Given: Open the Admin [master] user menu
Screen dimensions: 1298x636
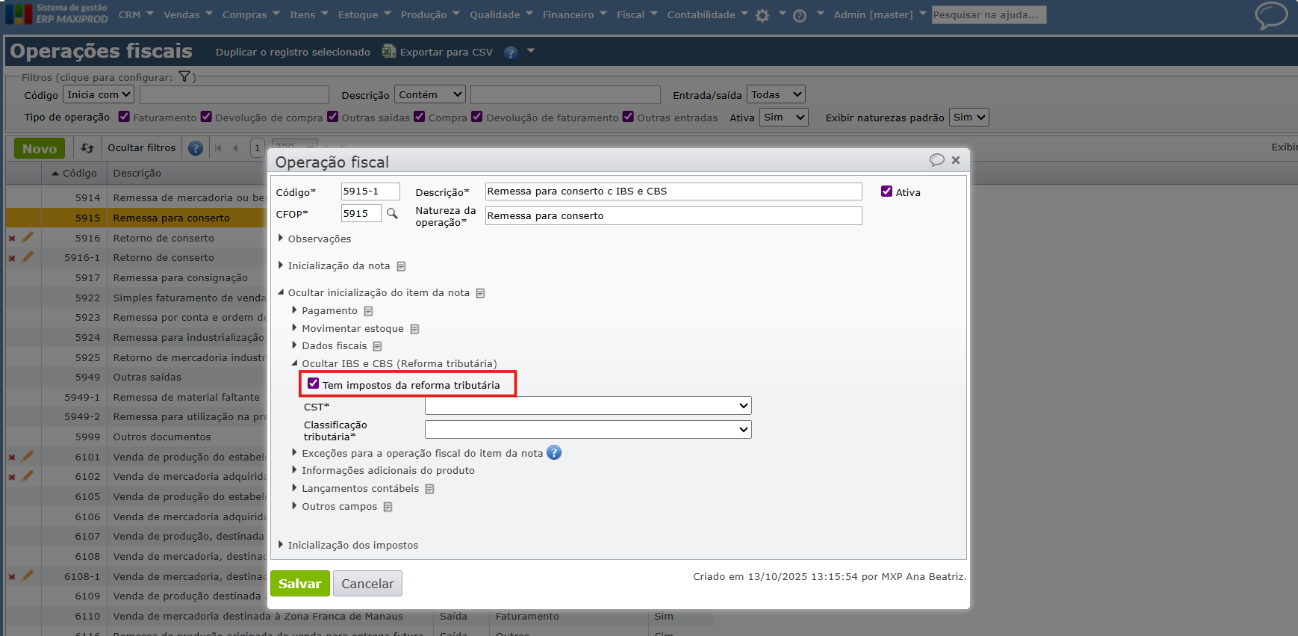Looking at the screenshot, I should tap(881, 15).
